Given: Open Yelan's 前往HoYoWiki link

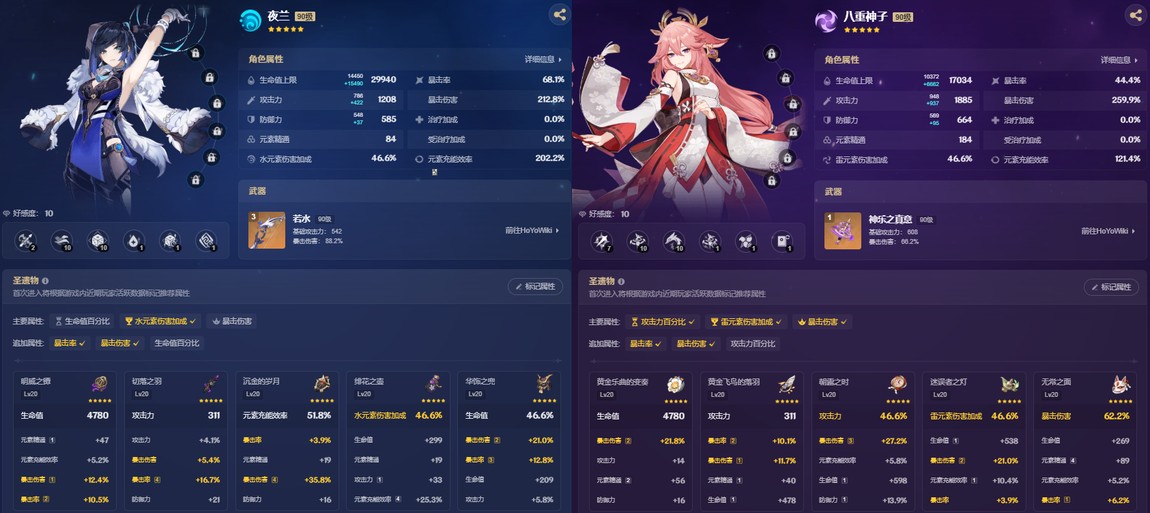Looking at the screenshot, I should tap(532, 230).
